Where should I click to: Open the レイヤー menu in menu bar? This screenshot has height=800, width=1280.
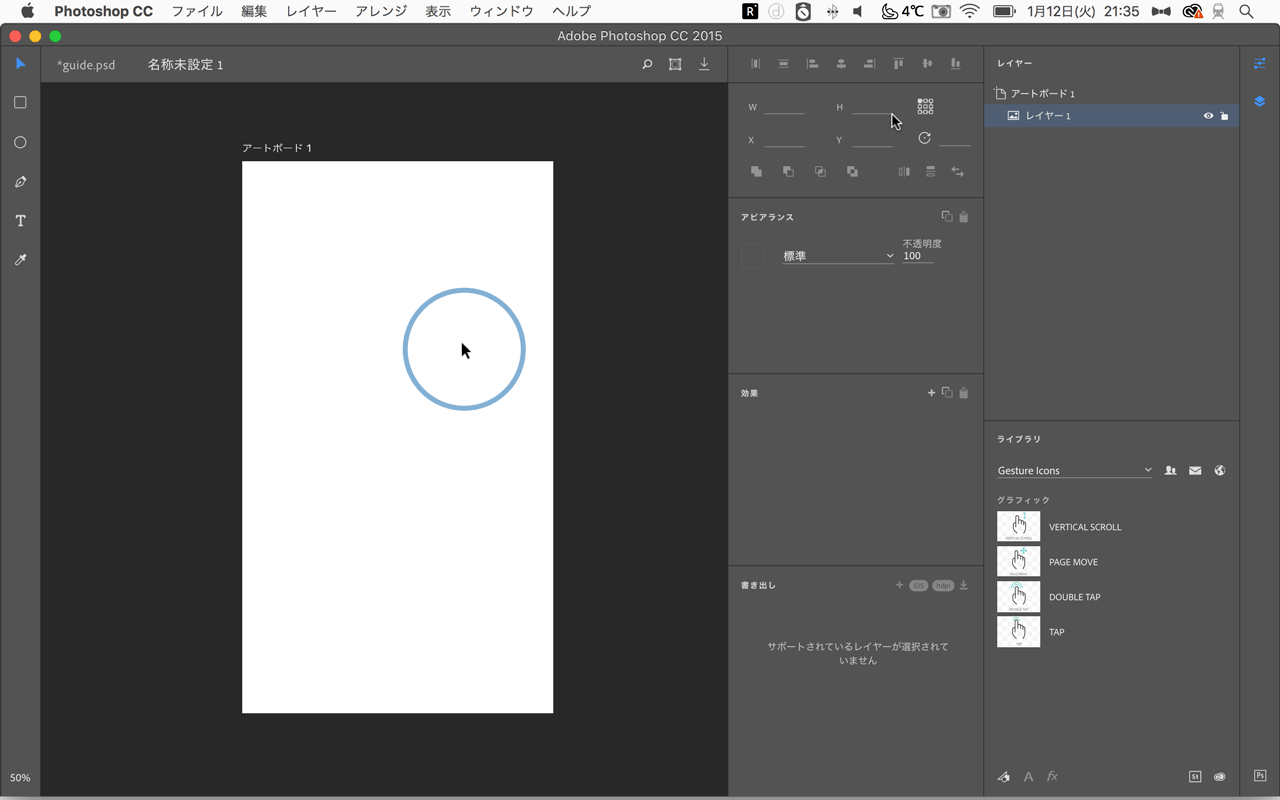click(x=311, y=11)
